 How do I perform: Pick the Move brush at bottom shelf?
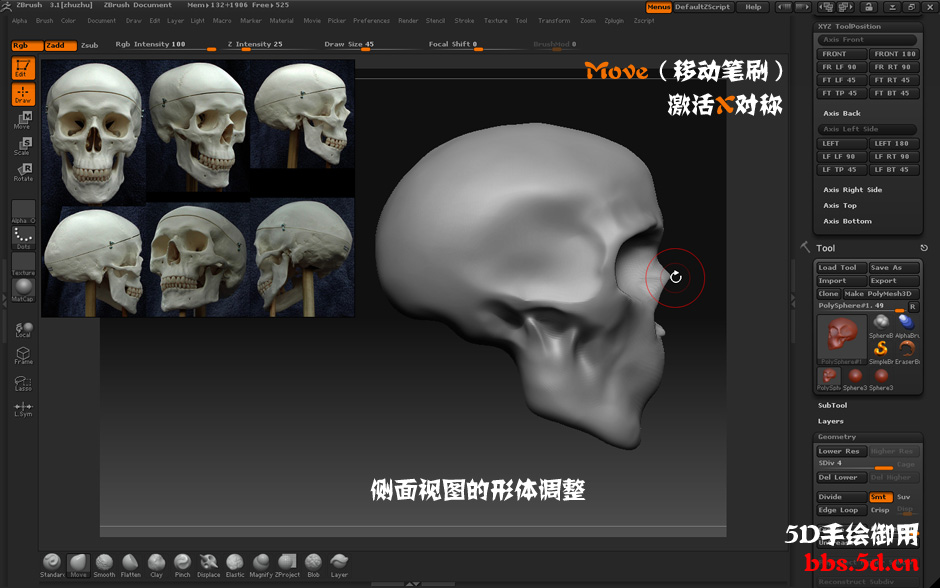[78, 565]
